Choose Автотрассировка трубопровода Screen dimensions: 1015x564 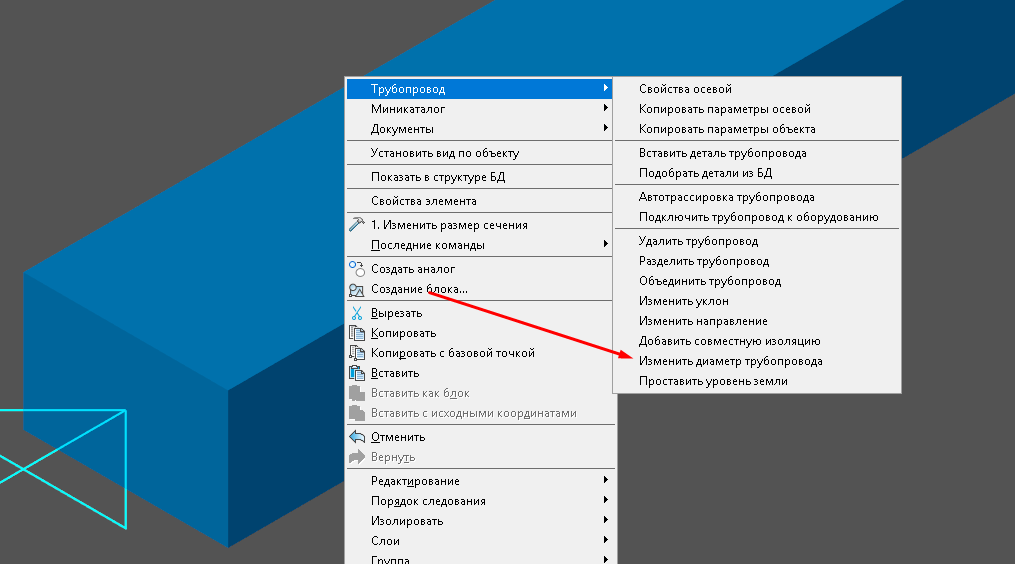[x=726, y=197]
